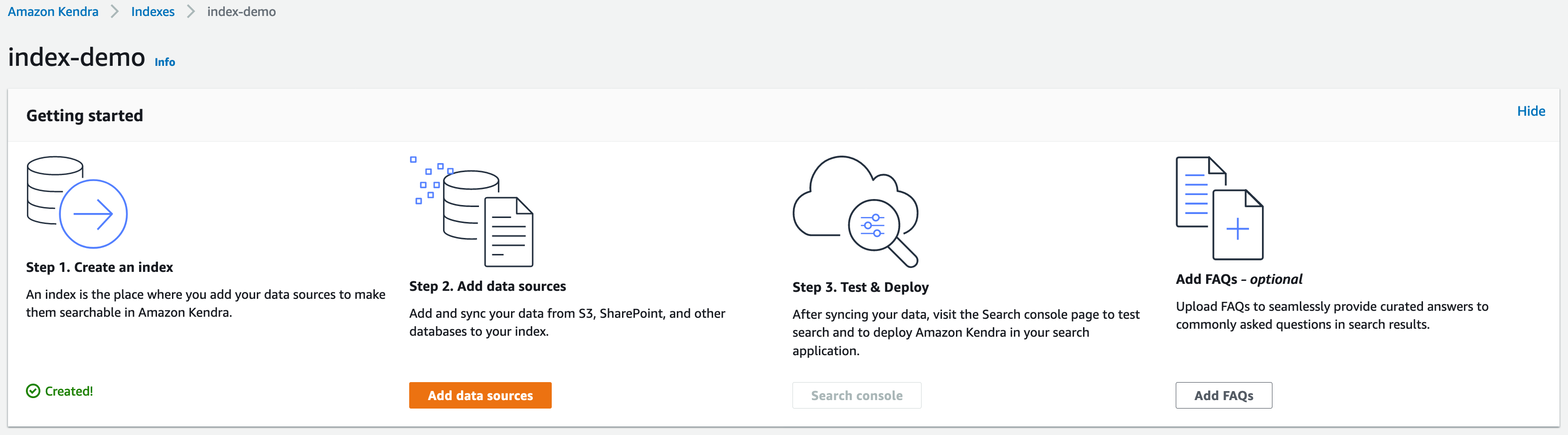Click the Search console button

click(856, 396)
